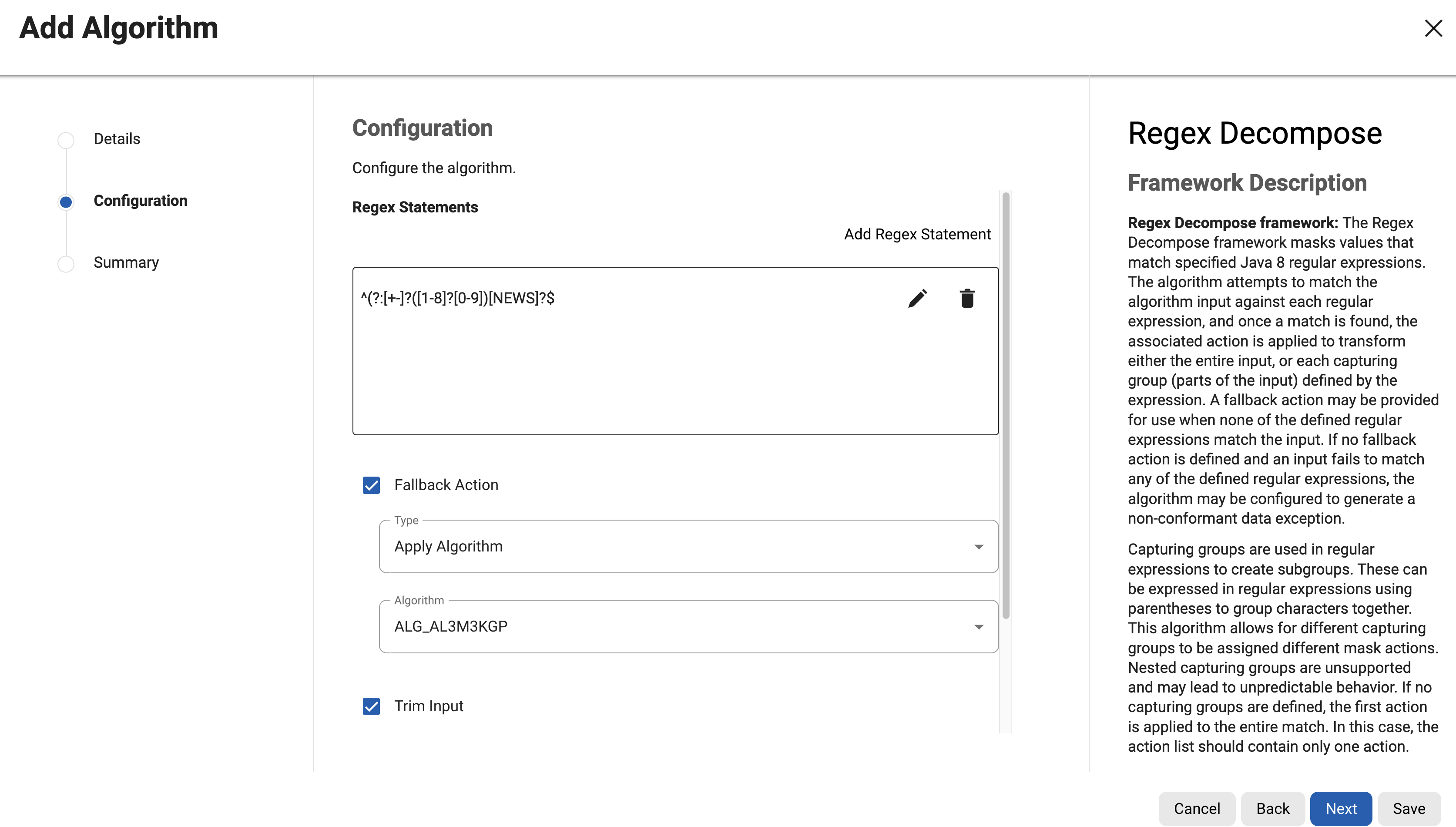Select the Configuration step label
The height and width of the screenshot is (827, 1456).
click(140, 201)
